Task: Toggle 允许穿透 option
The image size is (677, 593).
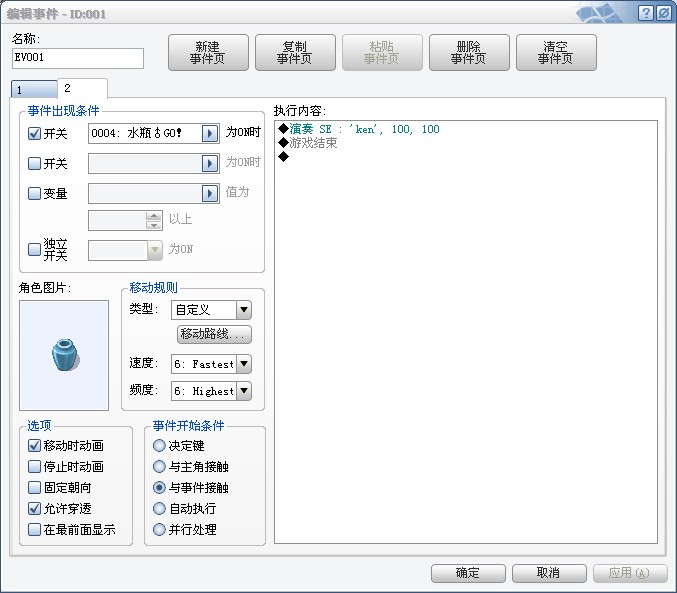Action: [35, 508]
